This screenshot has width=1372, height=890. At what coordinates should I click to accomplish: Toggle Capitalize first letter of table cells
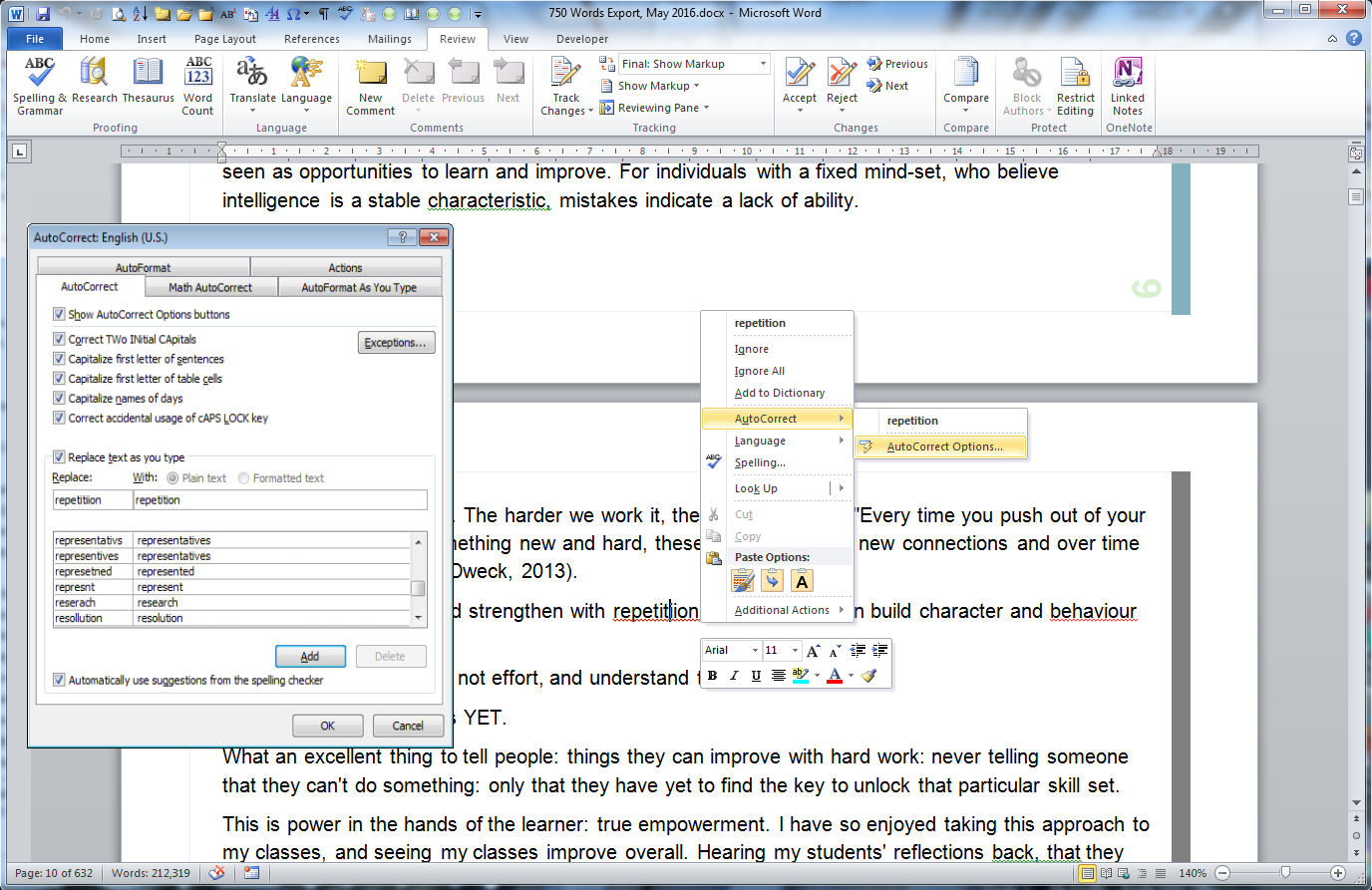[59, 379]
